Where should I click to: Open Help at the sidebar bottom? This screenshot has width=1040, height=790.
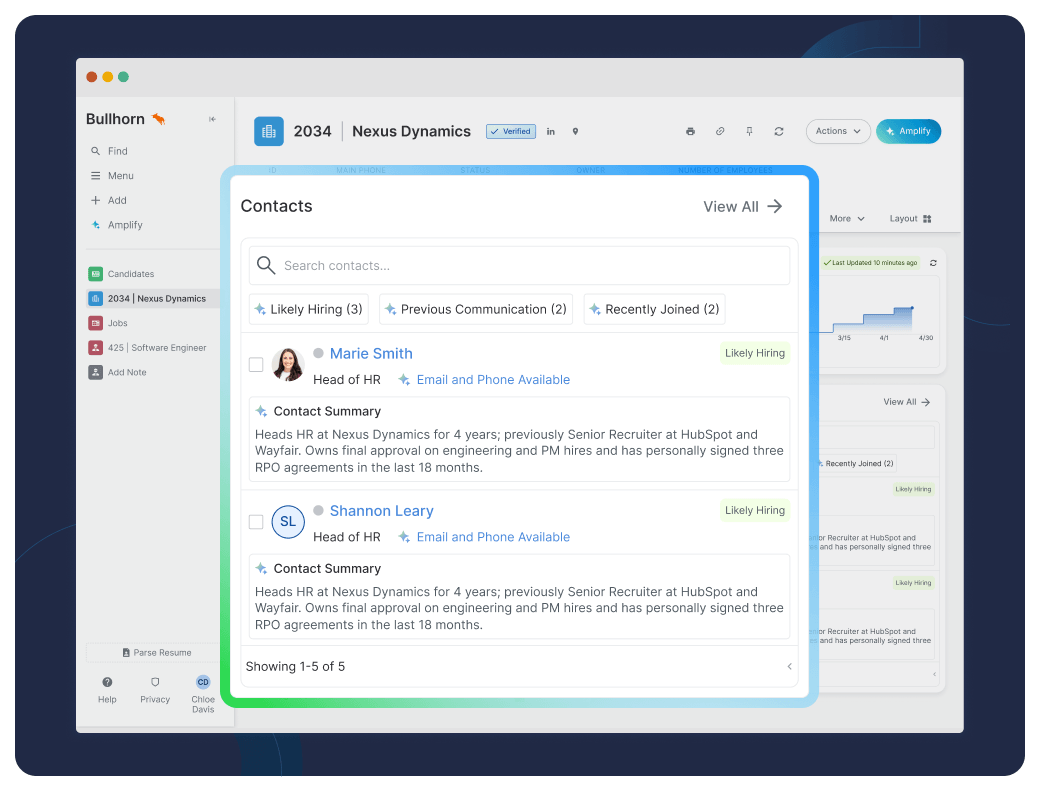[107, 690]
